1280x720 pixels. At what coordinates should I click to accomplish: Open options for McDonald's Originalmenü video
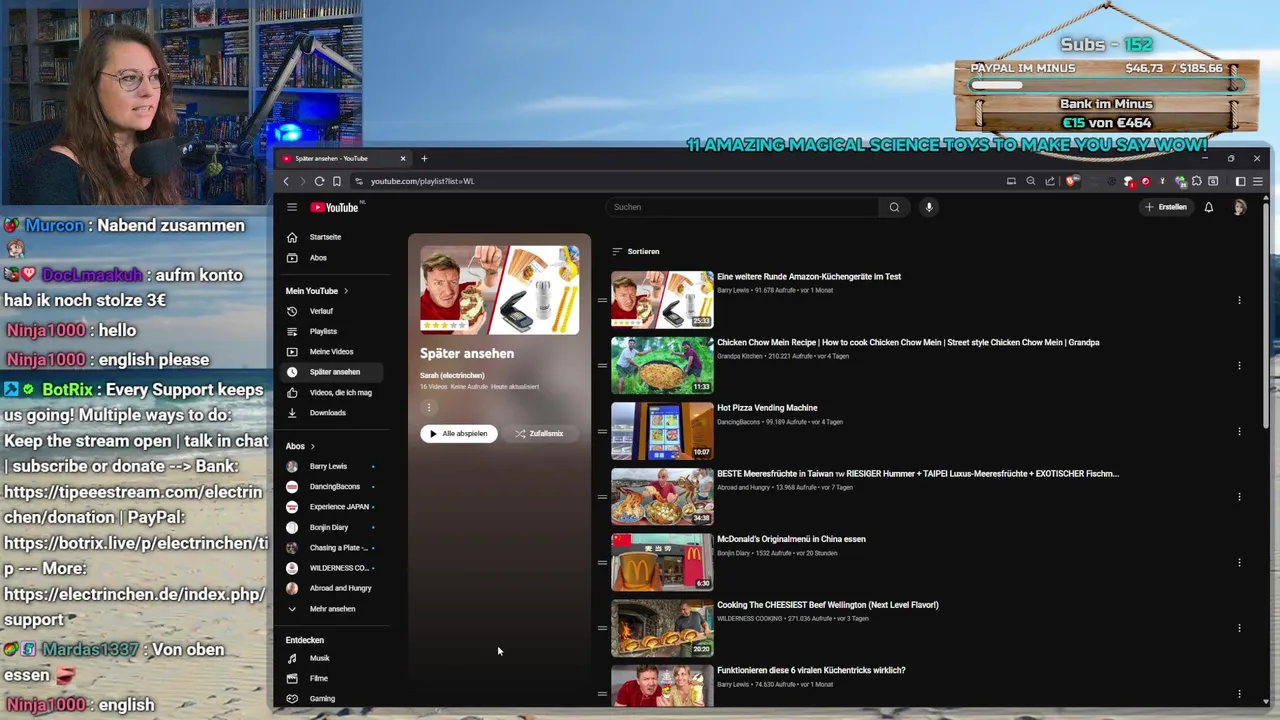[x=1239, y=562]
